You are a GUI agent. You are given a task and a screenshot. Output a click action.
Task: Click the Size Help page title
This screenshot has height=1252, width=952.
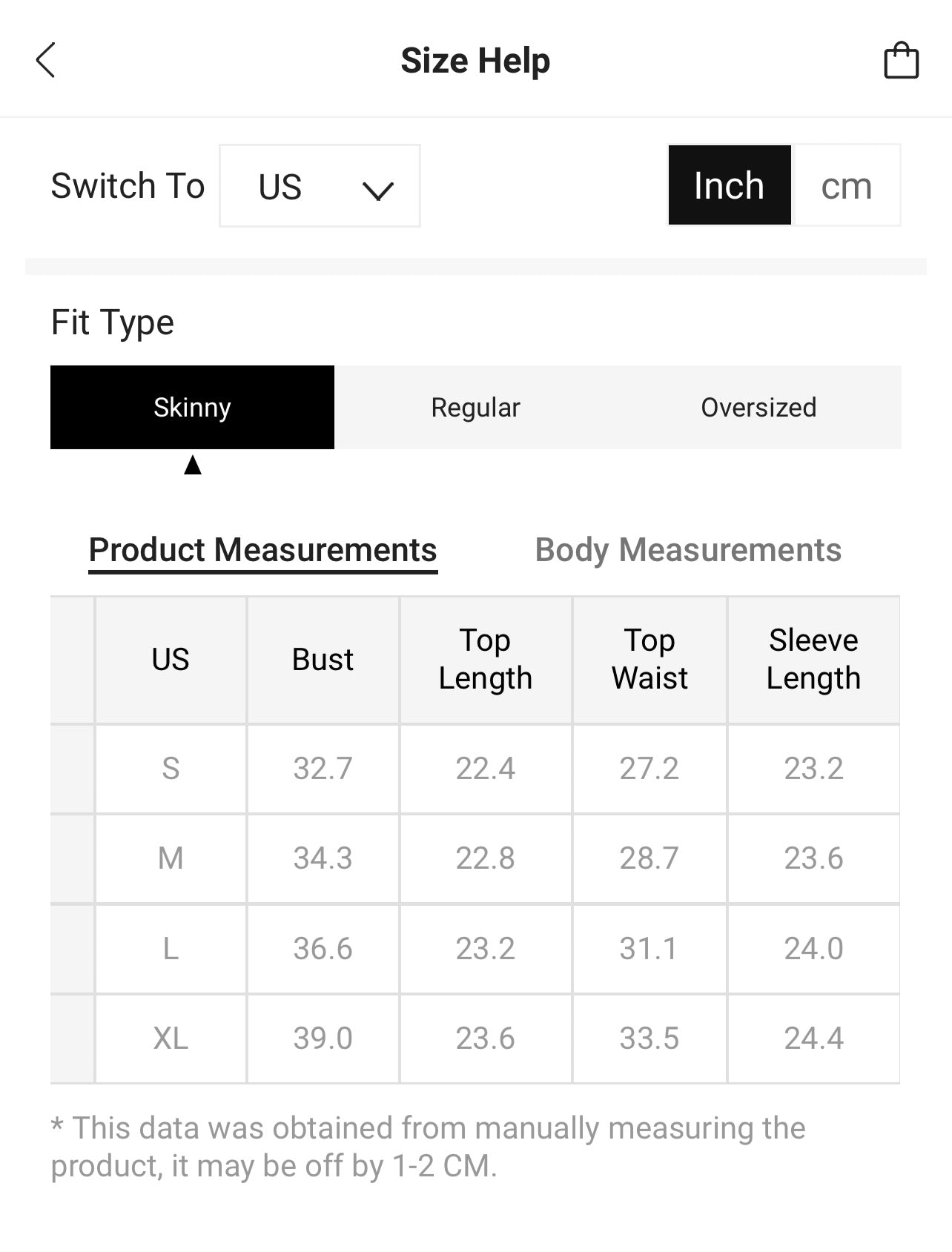click(x=475, y=61)
